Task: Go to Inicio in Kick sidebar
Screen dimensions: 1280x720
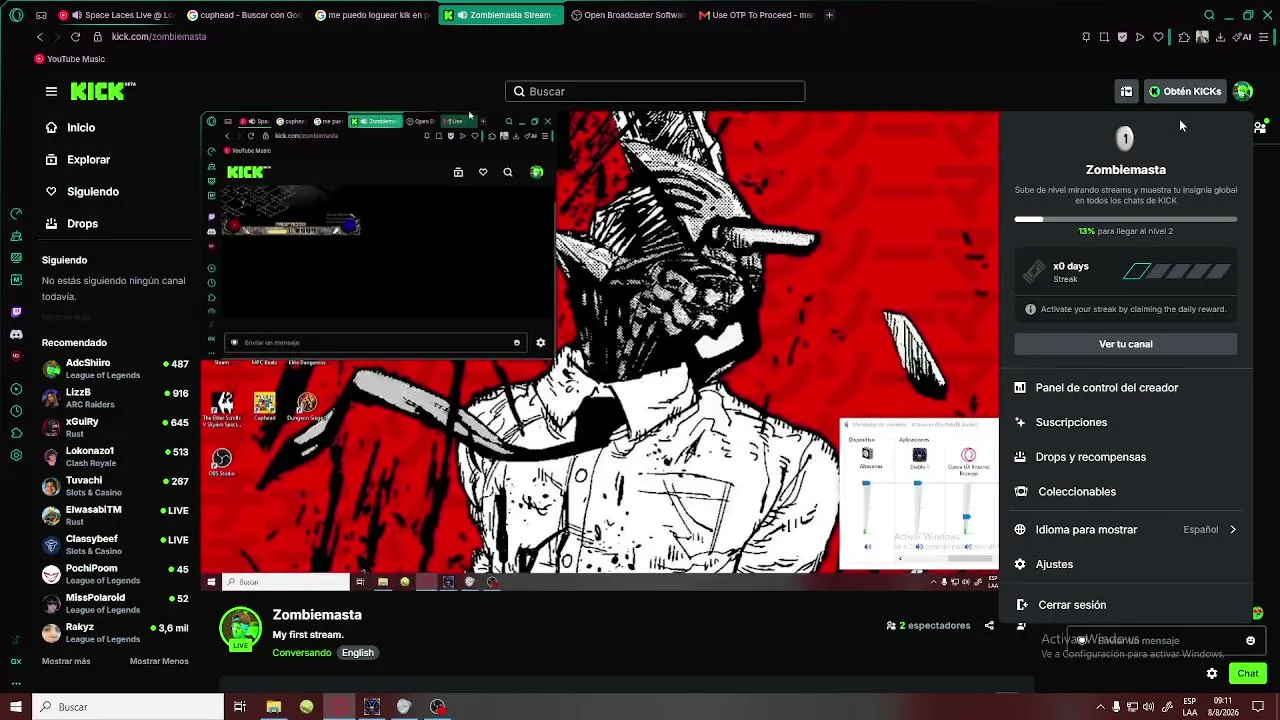Action: [x=70, y=128]
